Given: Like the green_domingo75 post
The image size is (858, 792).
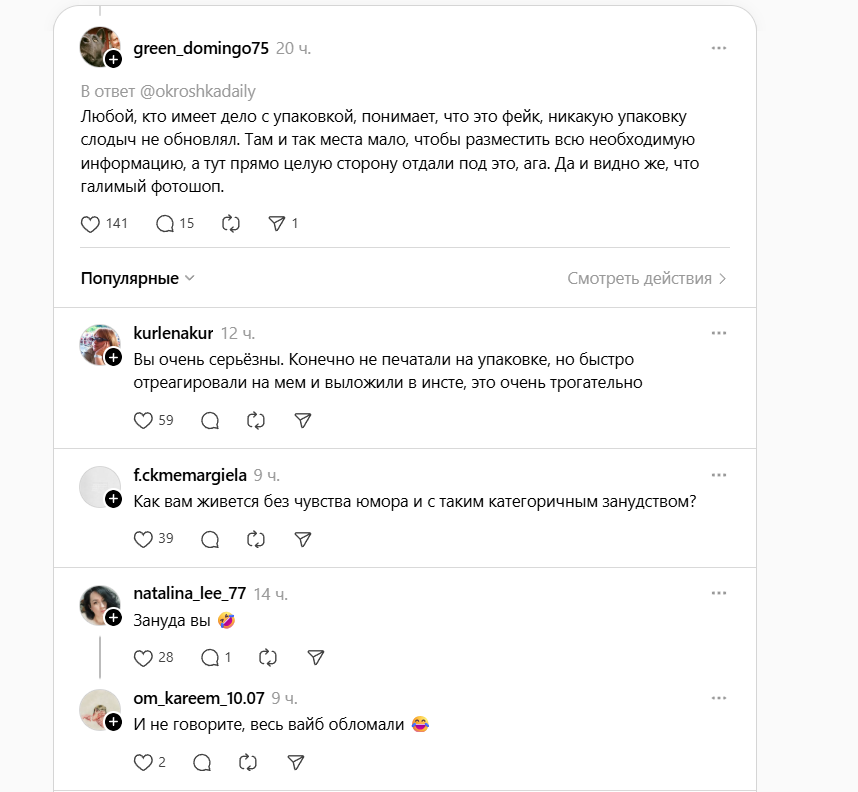Looking at the screenshot, I should pos(91,224).
